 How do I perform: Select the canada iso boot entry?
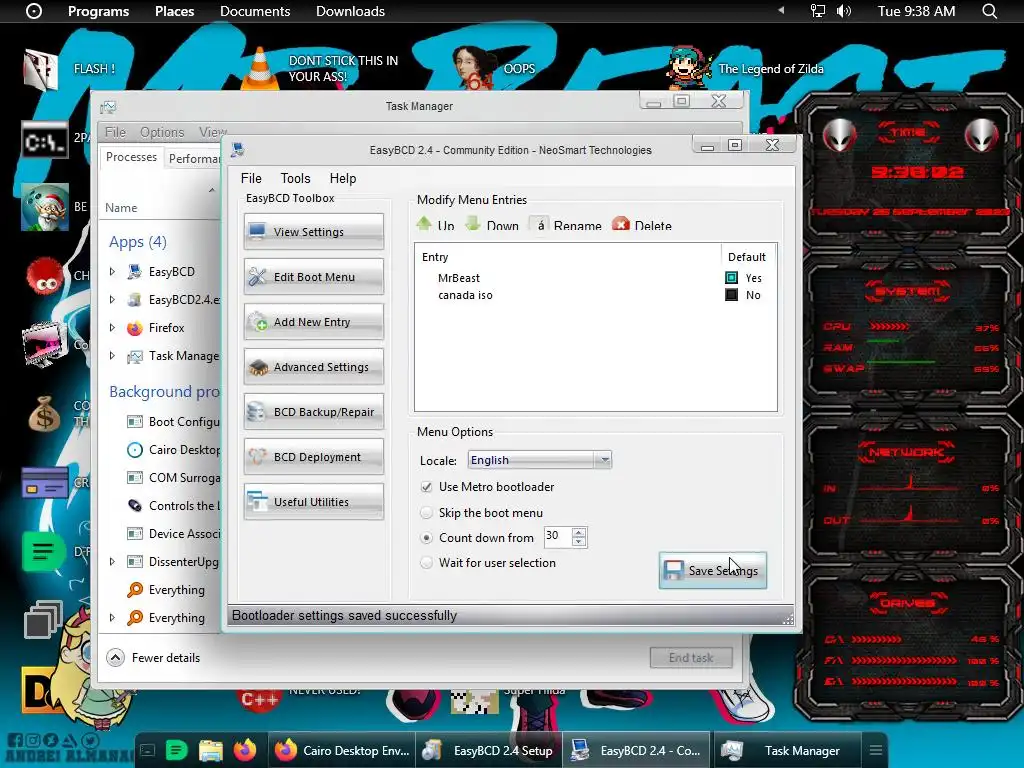pyautogui.click(x=465, y=295)
